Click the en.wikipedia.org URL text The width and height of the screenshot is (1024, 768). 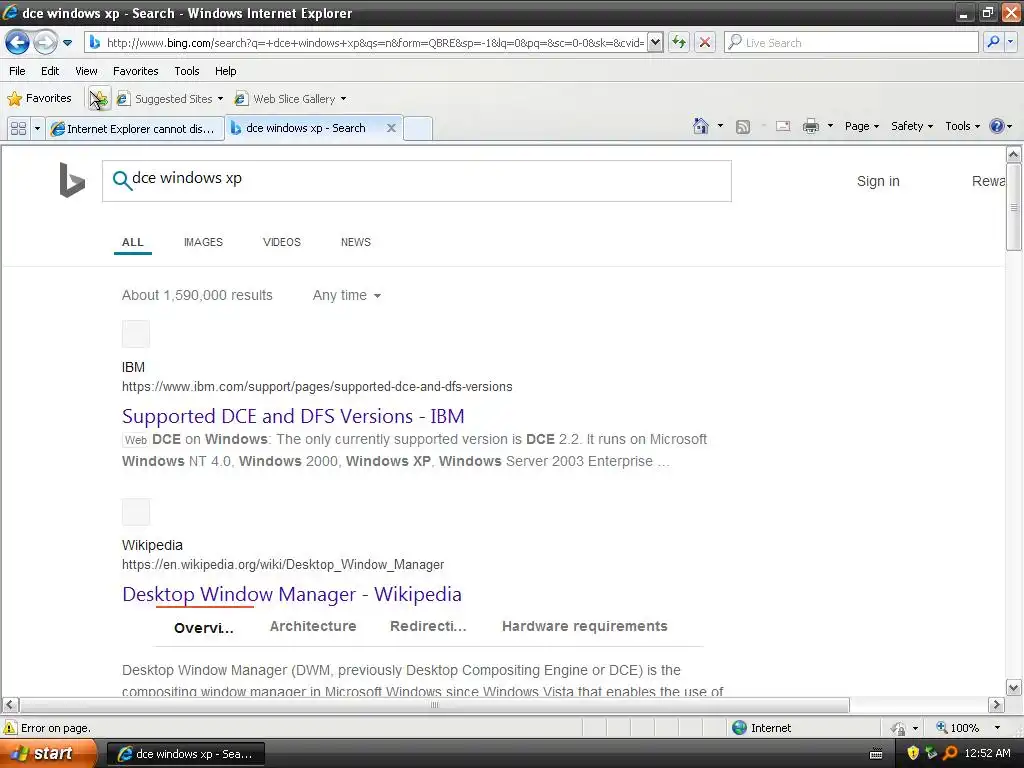[x=283, y=564]
